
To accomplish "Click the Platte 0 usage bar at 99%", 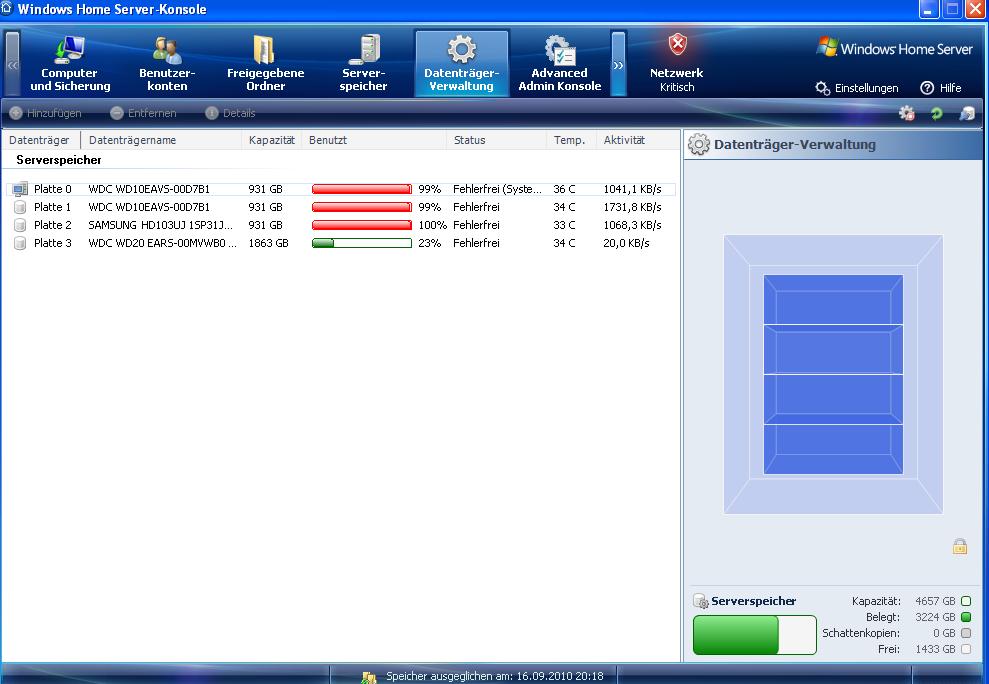I will 361,189.
